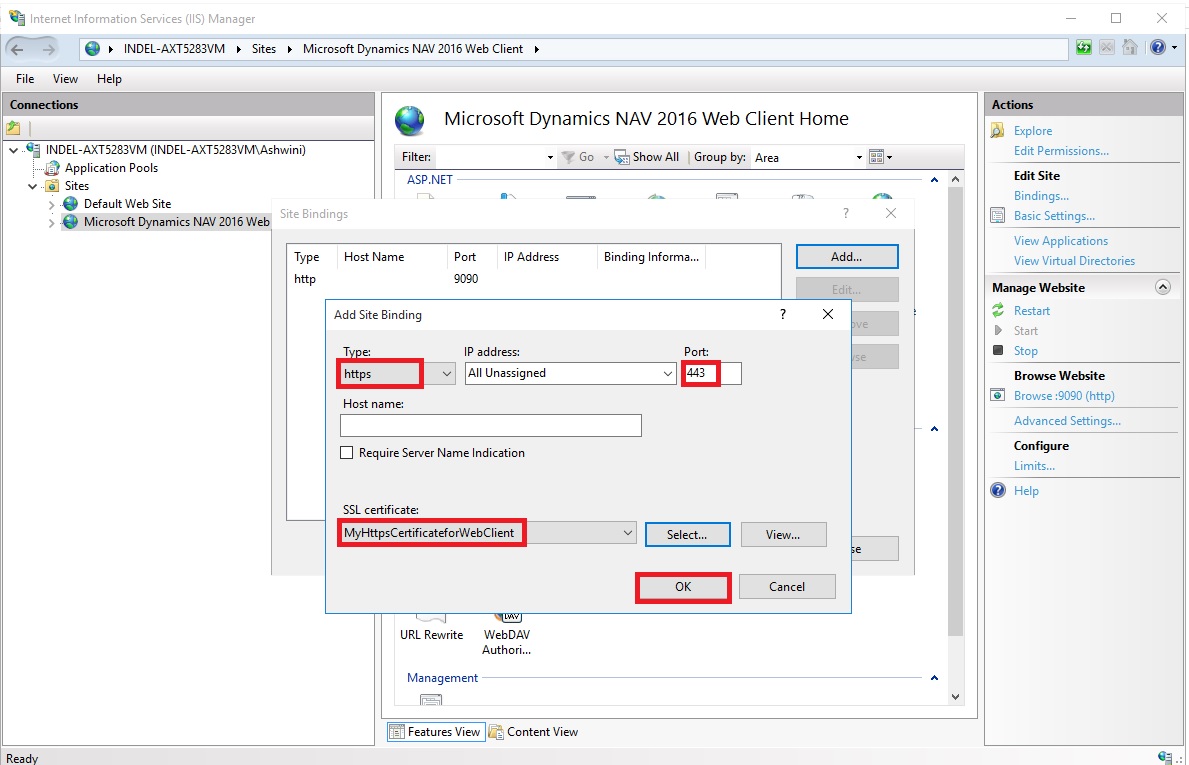The width and height of the screenshot is (1189, 765).
Task: Click the back navigation arrow icon
Action: coord(18,48)
